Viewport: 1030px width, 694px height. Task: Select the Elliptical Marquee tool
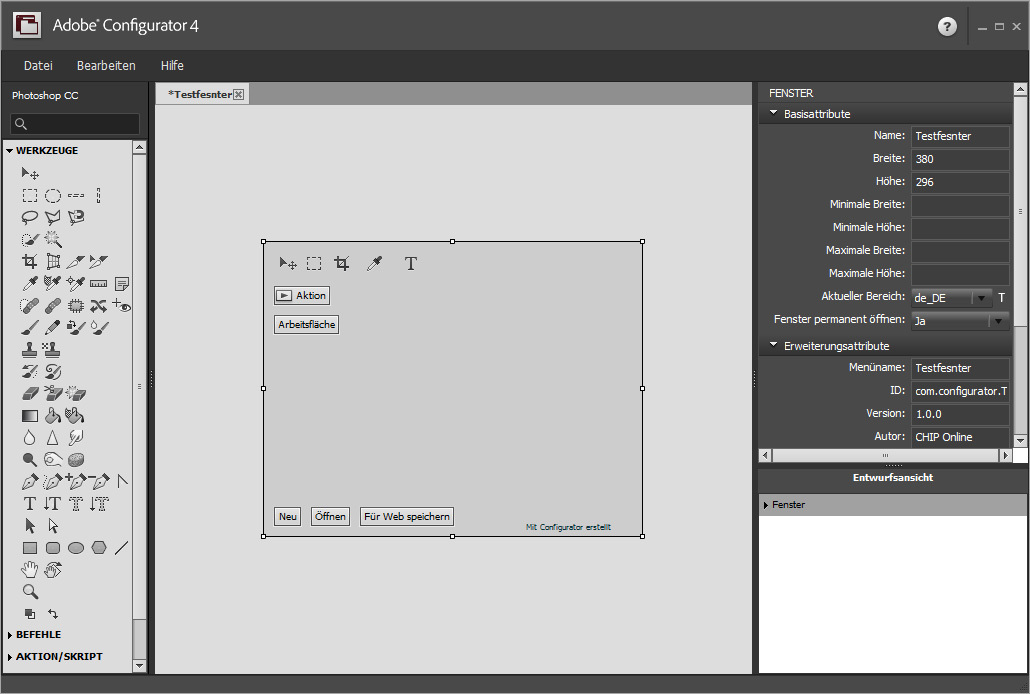[53, 195]
